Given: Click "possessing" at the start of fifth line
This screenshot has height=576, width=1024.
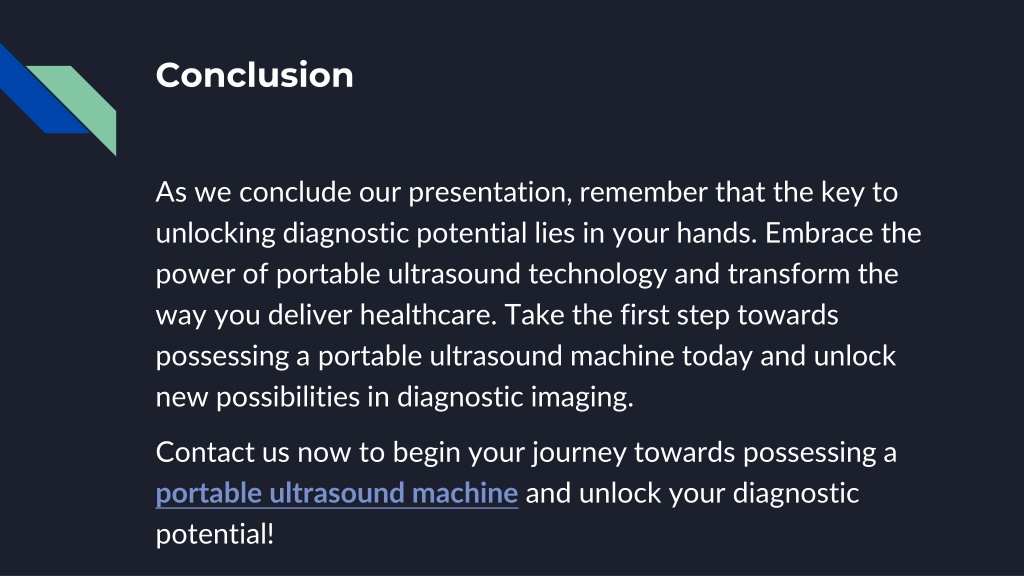Looking at the screenshot, I should tap(222, 357).
